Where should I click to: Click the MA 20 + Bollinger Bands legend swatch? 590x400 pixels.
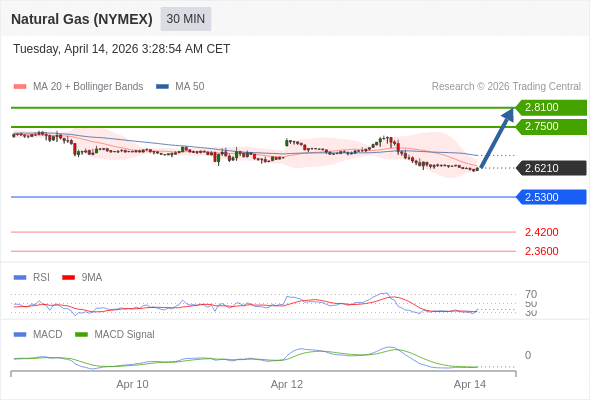click(x=20, y=87)
